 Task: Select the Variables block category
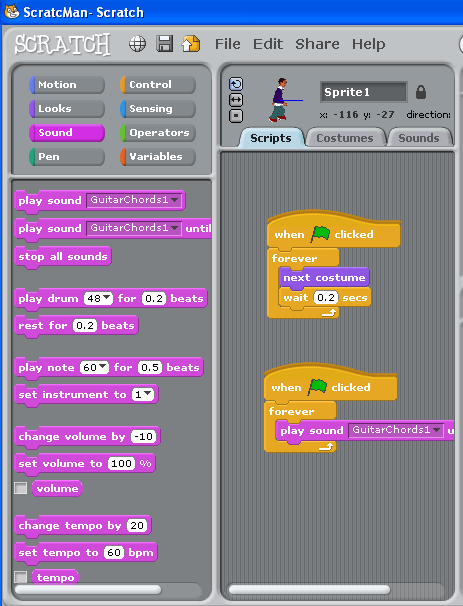click(158, 157)
